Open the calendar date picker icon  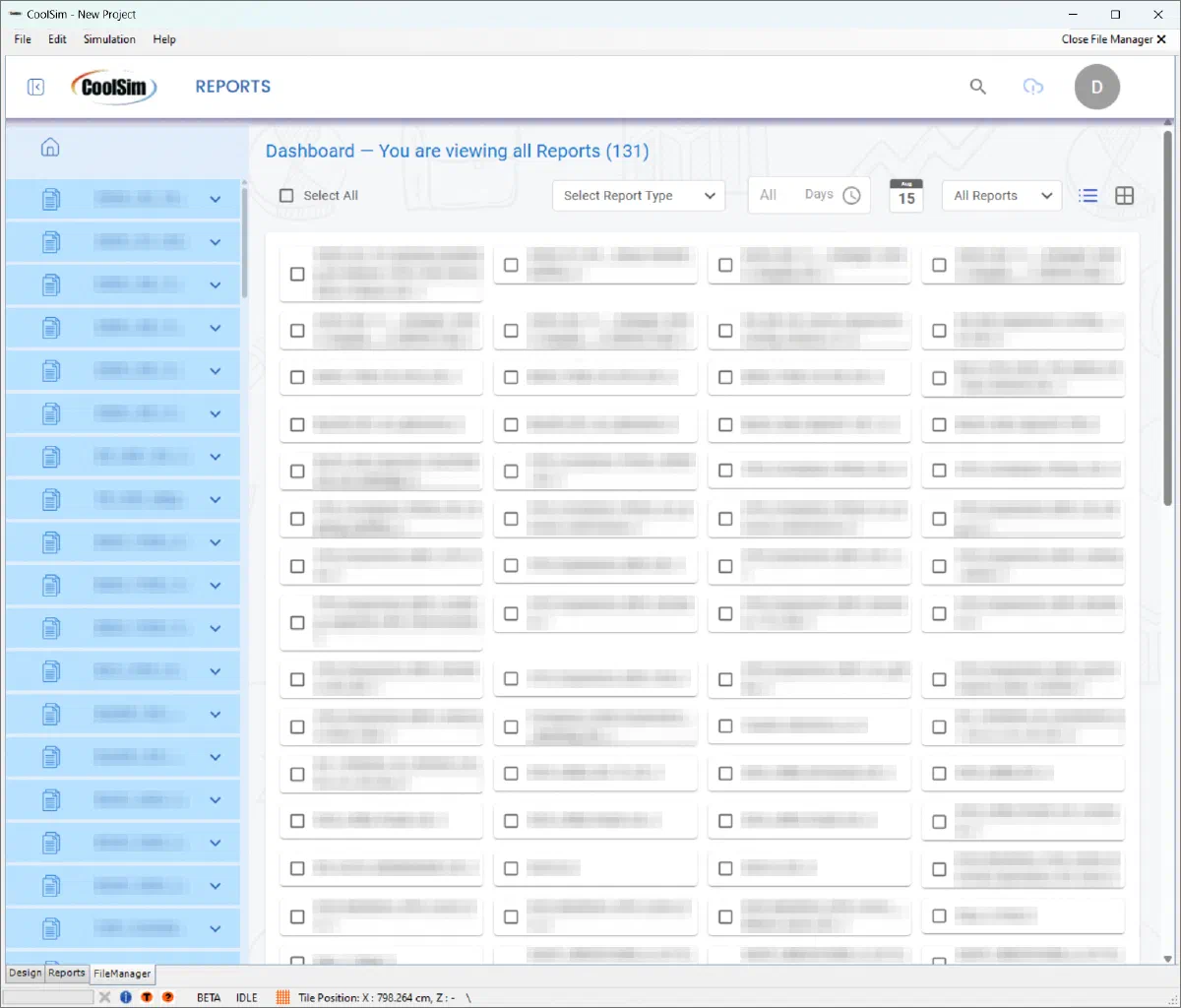pyautogui.click(x=906, y=195)
